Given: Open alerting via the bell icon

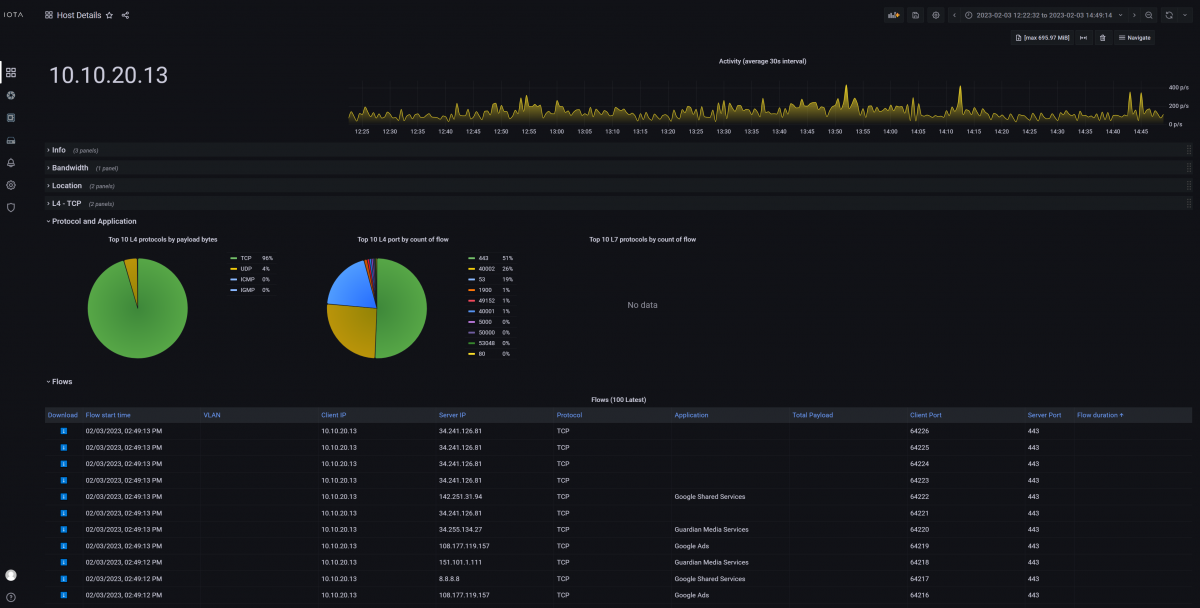Looking at the screenshot, I should pos(11,162).
